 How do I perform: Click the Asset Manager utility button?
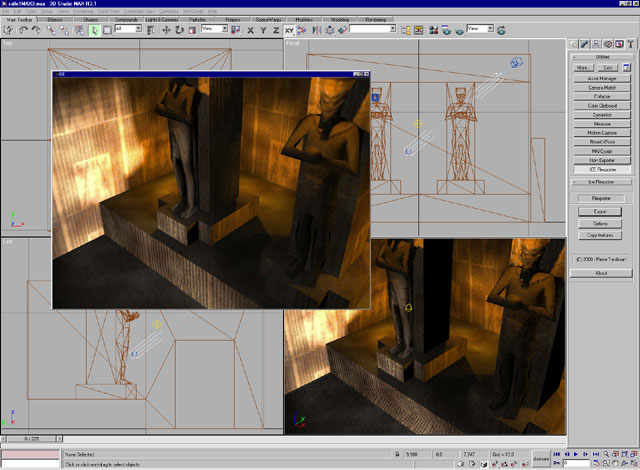[x=602, y=78]
